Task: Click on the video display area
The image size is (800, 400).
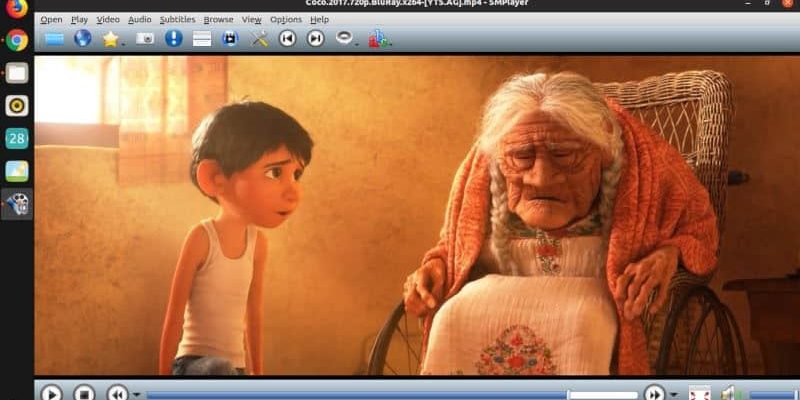Action: (x=417, y=216)
